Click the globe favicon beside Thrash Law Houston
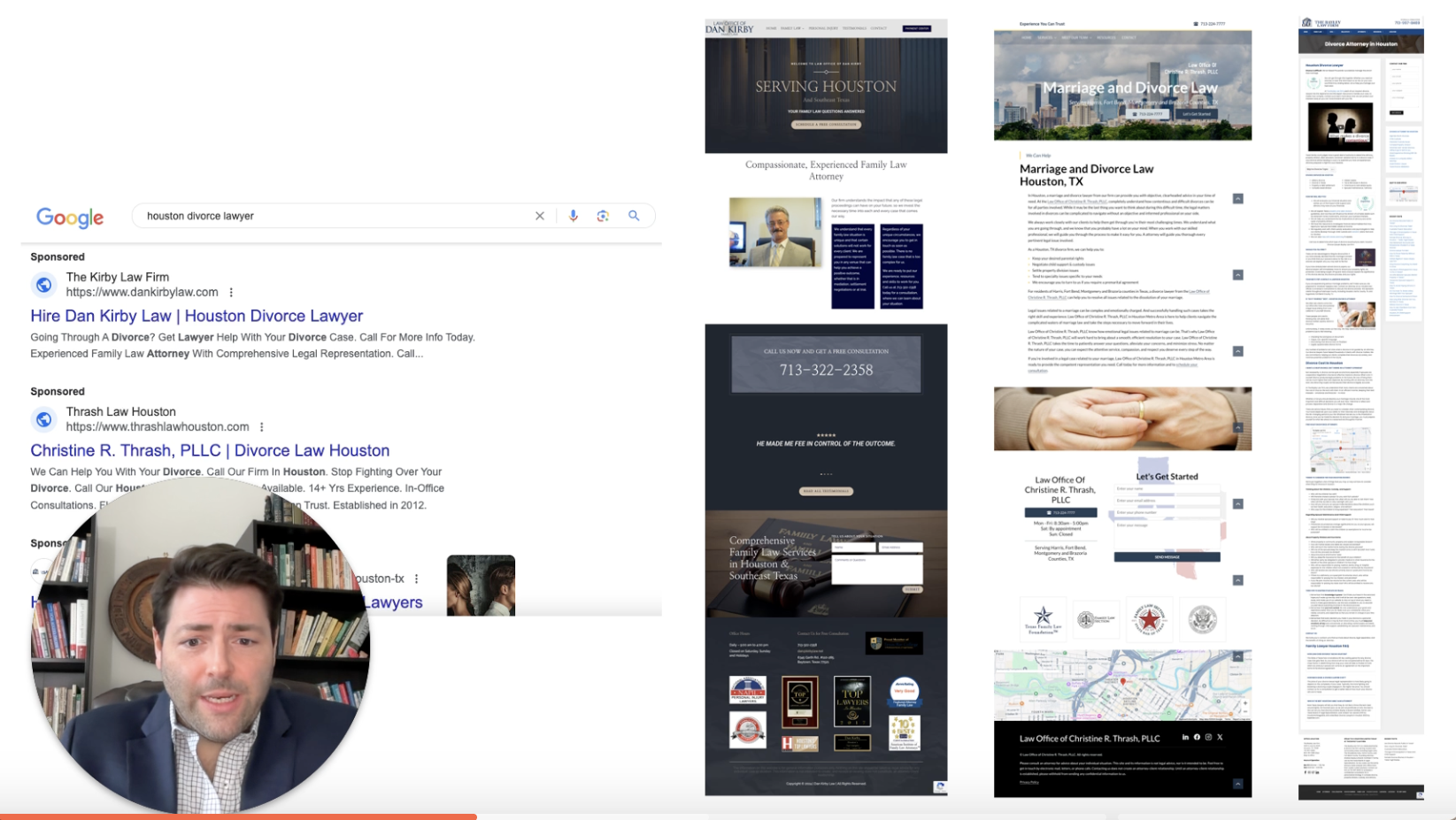The height and width of the screenshot is (820, 1456). pyautogui.click(x=43, y=419)
